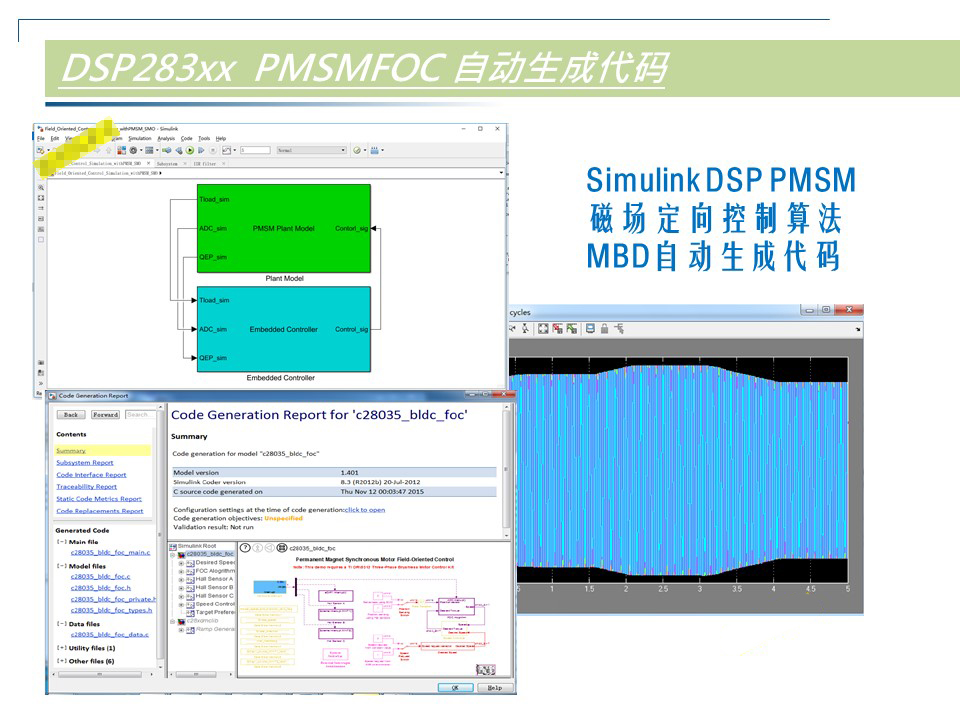Collapse the Main file section in report
The image size is (960, 720).
coord(62,542)
